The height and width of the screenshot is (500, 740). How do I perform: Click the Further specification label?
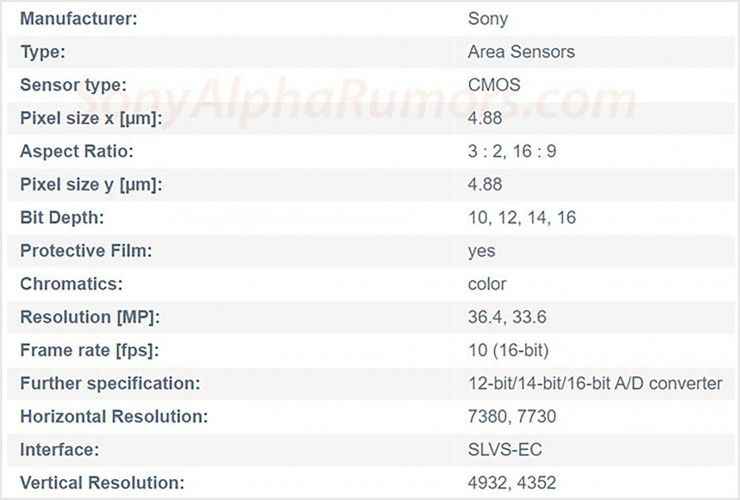click(x=110, y=384)
